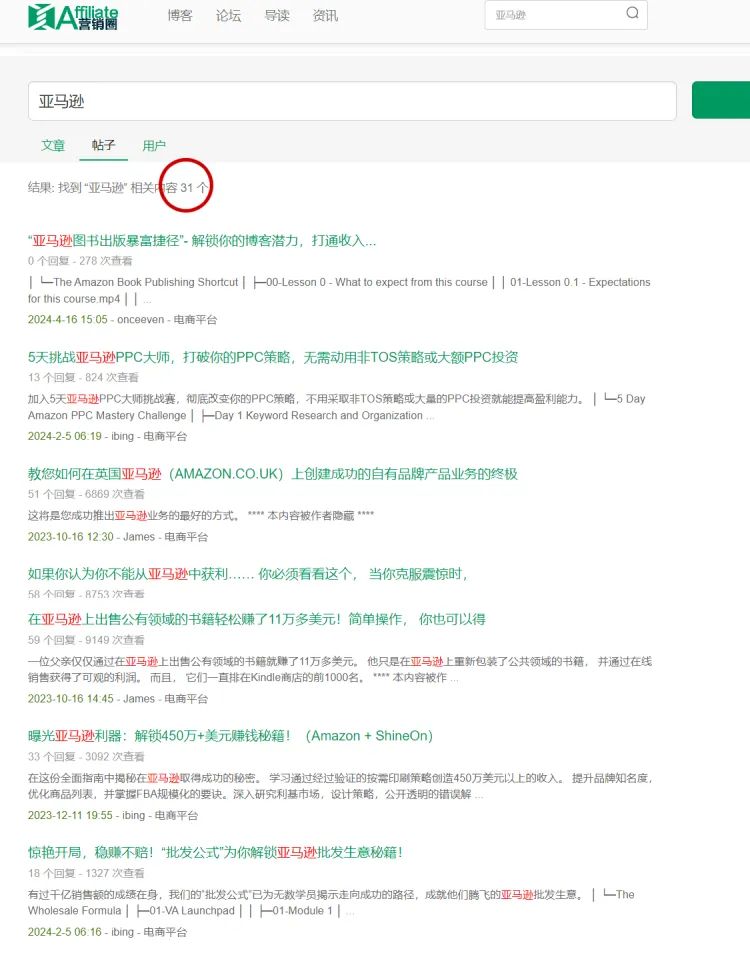
Task: Click date "2024-2-5 06:19"
Action: point(65,436)
